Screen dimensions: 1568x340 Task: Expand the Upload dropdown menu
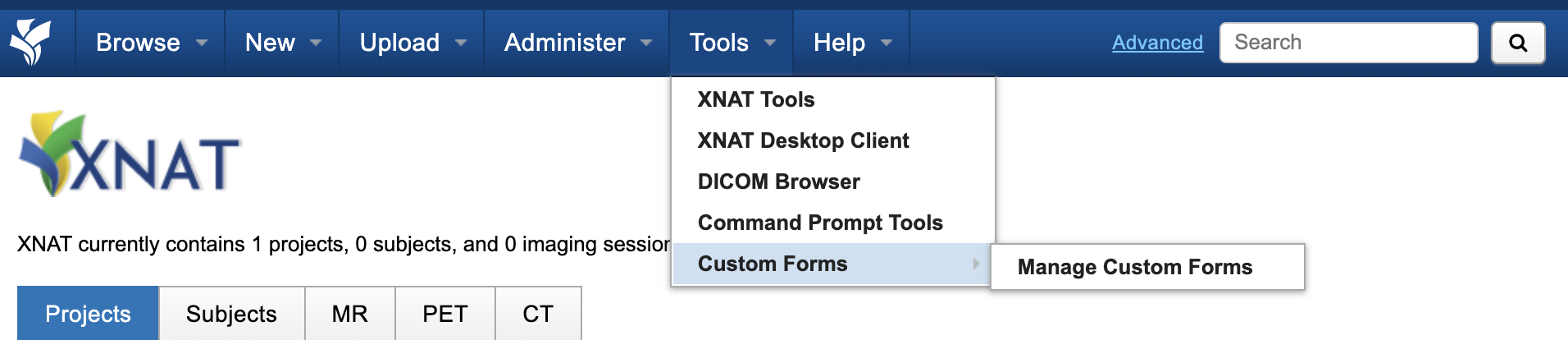pyautogui.click(x=413, y=43)
